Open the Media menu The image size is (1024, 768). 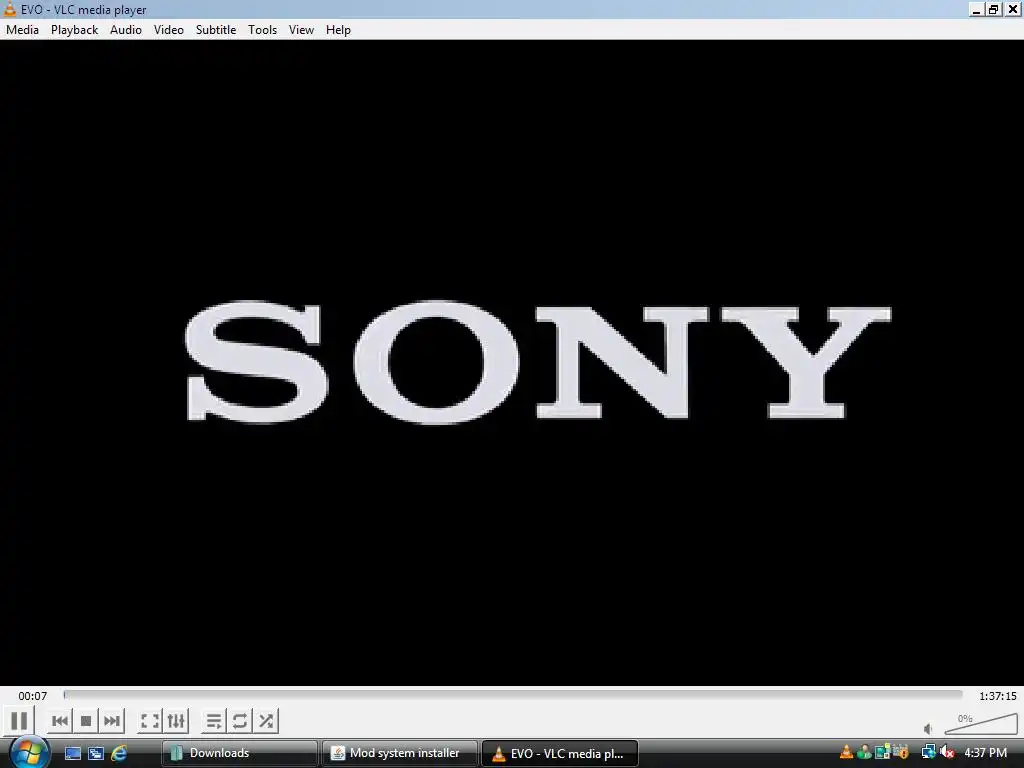click(x=22, y=30)
